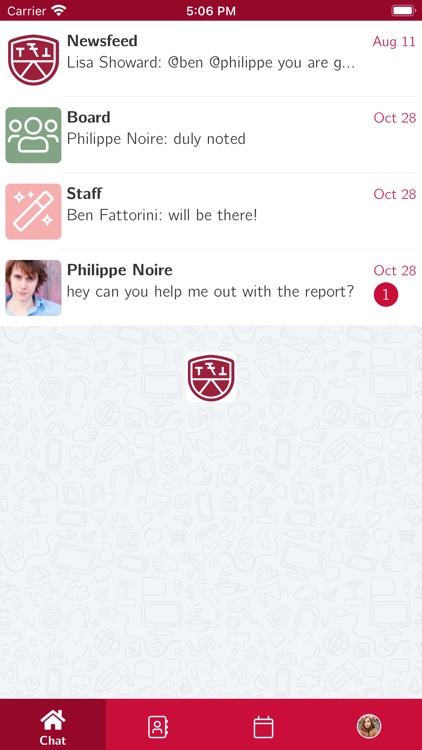Tap the pink Staff magic wand icon
This screenshot has width=422, height=750.
[x=33, y=211]
